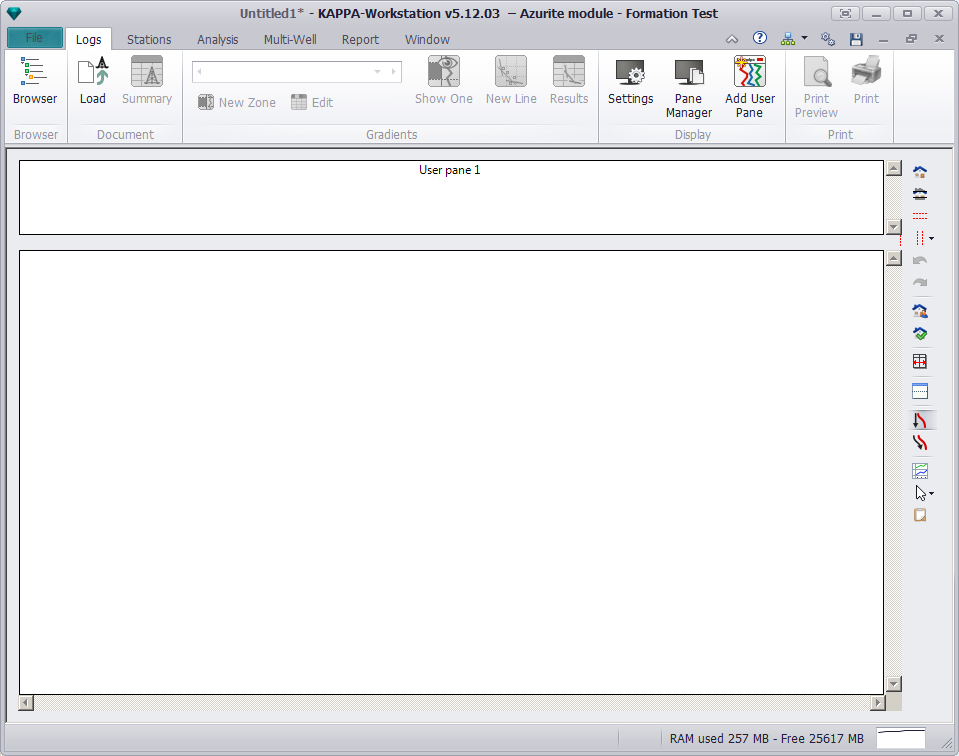Switch to the Stations tab
This screenshot has height=756, width=959.
coord(149,39)
